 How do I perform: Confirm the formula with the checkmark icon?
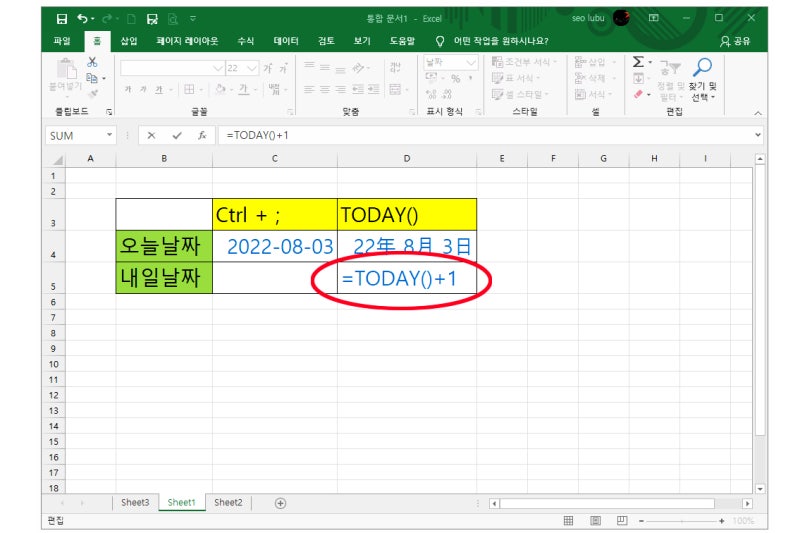[177, 135]
